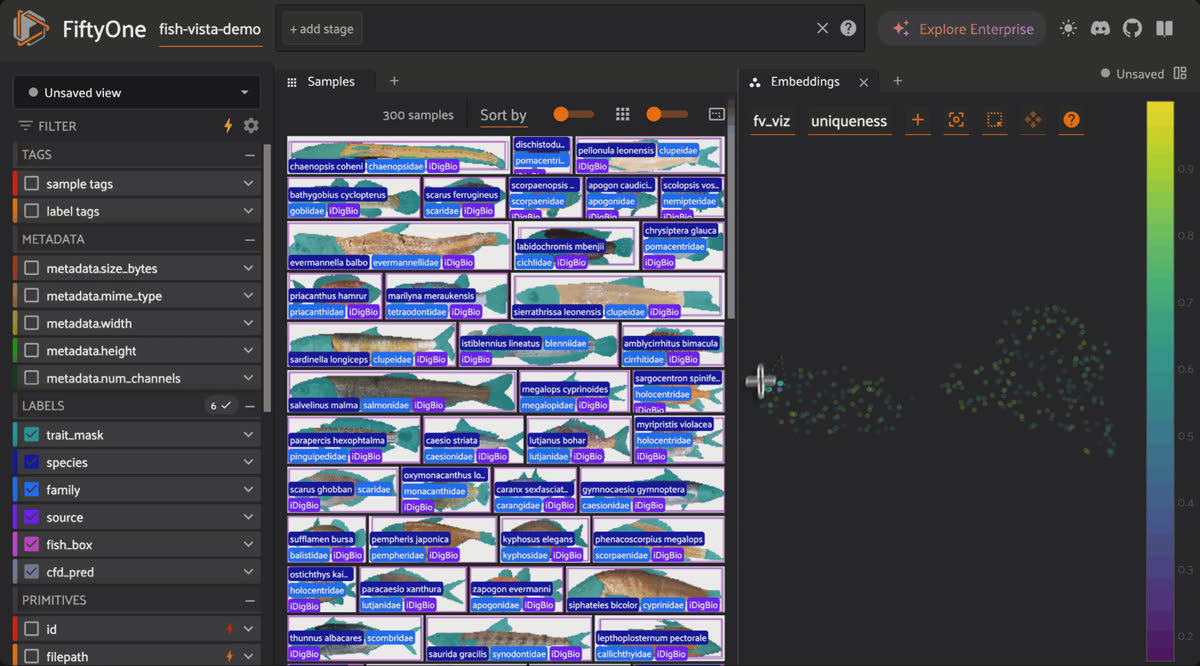Check metadata.size_bytes field
Viewport: 1200px width, 666px height.
pos(31,268)
